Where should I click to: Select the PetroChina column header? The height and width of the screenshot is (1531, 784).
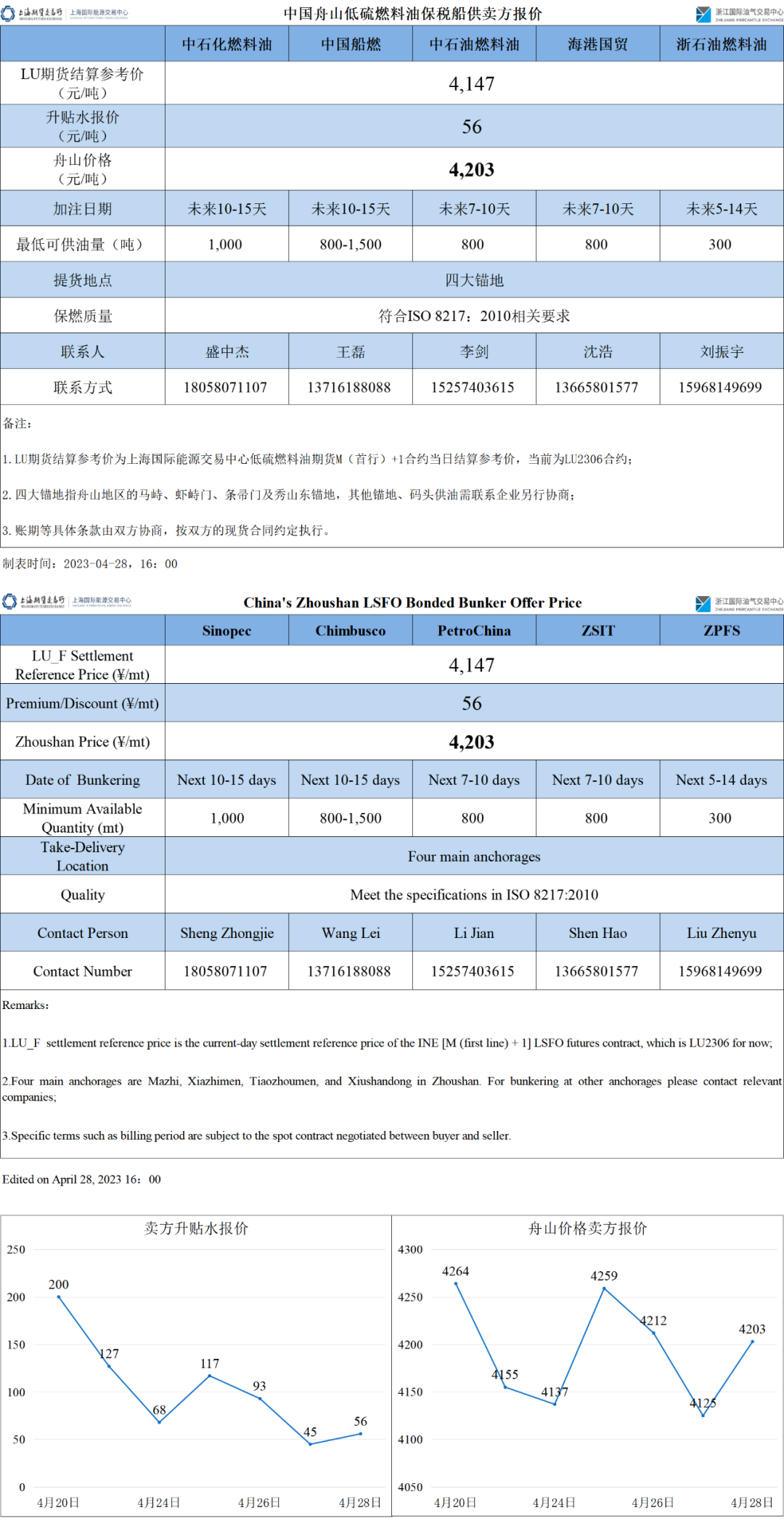coord(474,631)
